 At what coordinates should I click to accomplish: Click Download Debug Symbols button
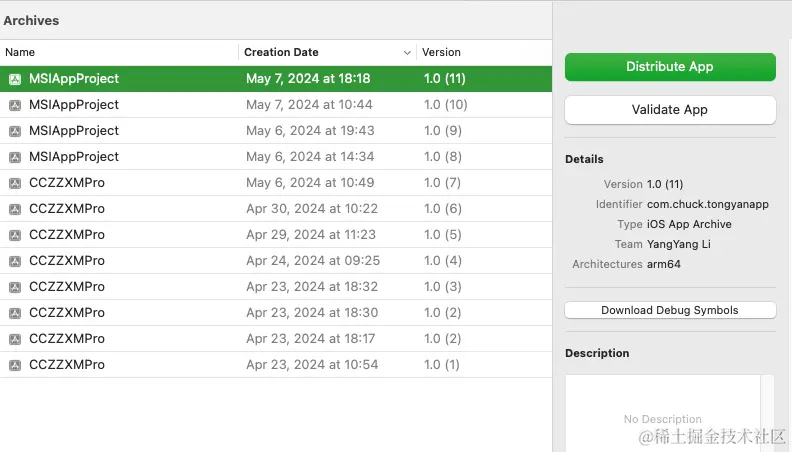click(x=670, y=310)
